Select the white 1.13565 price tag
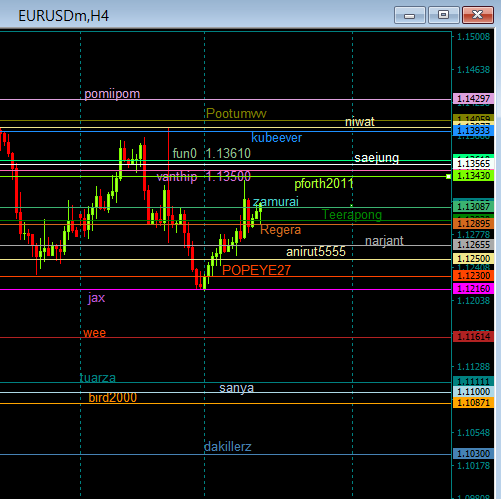 click(473, 164)
